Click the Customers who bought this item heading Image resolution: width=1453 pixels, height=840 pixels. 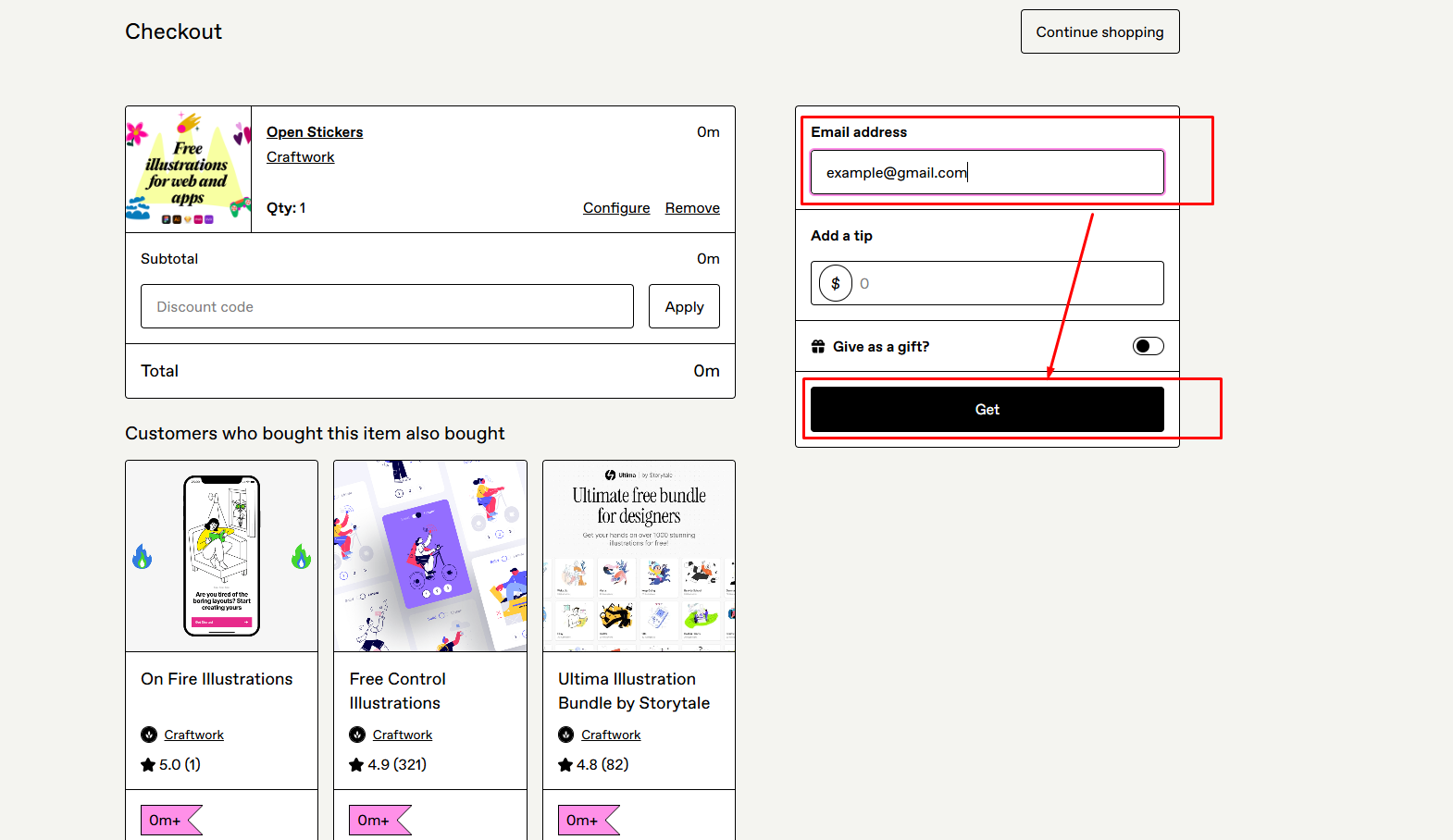(x=315, y=434)
